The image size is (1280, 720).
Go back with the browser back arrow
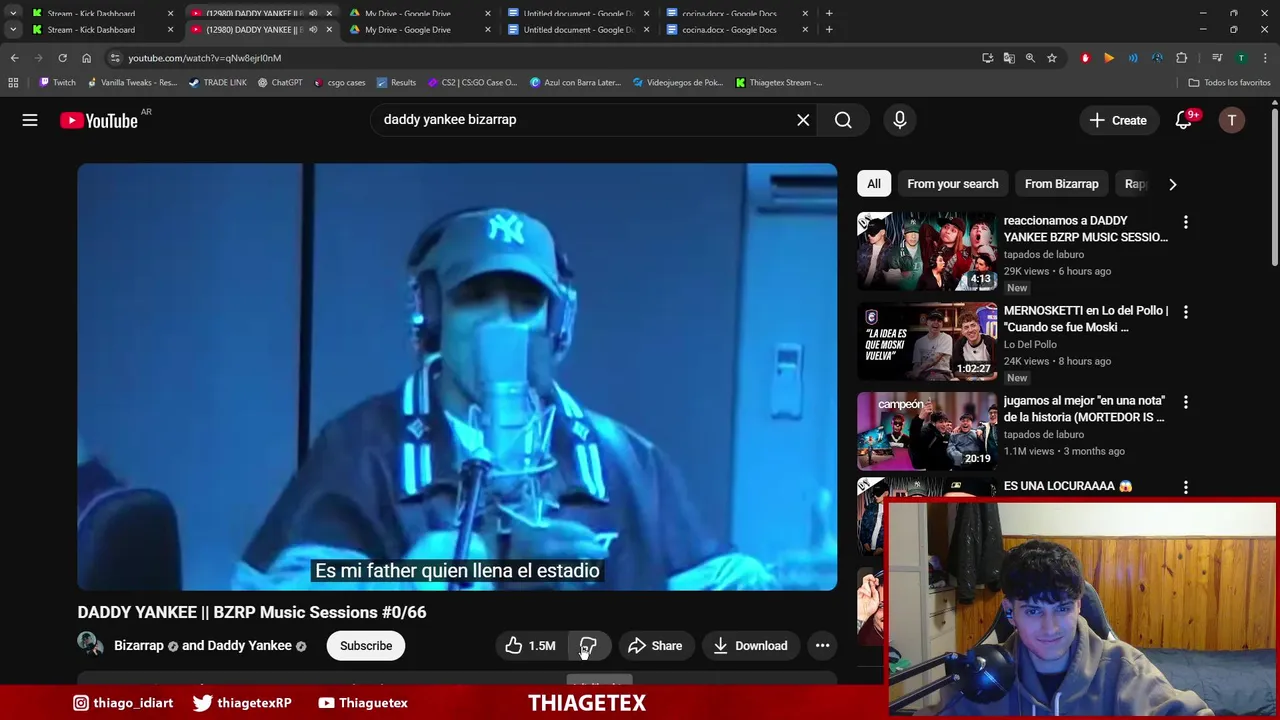click(14, 58)
